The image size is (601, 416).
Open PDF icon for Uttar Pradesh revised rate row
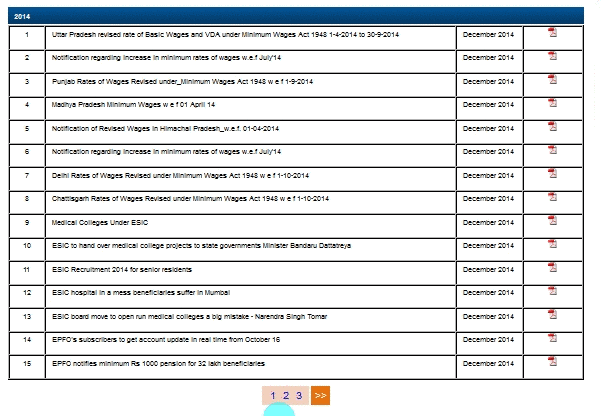point(552,32)
